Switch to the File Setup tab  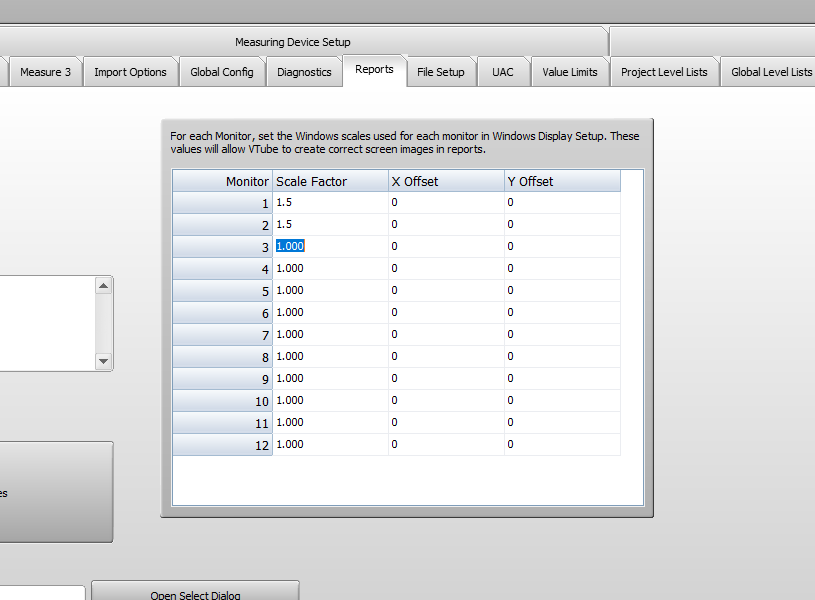point(441,72)
